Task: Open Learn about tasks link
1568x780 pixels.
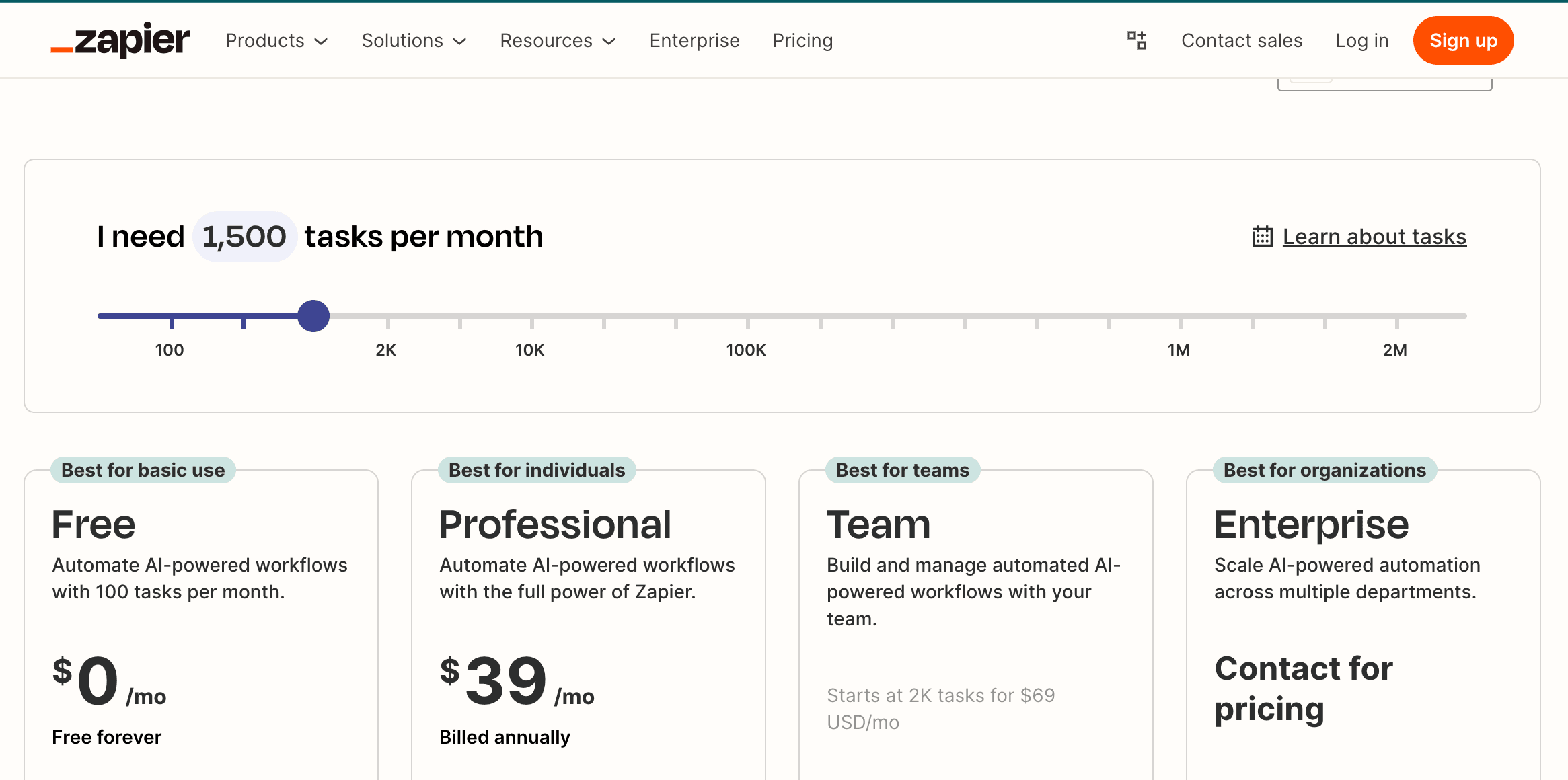Action: click(x=1374, y=237)
